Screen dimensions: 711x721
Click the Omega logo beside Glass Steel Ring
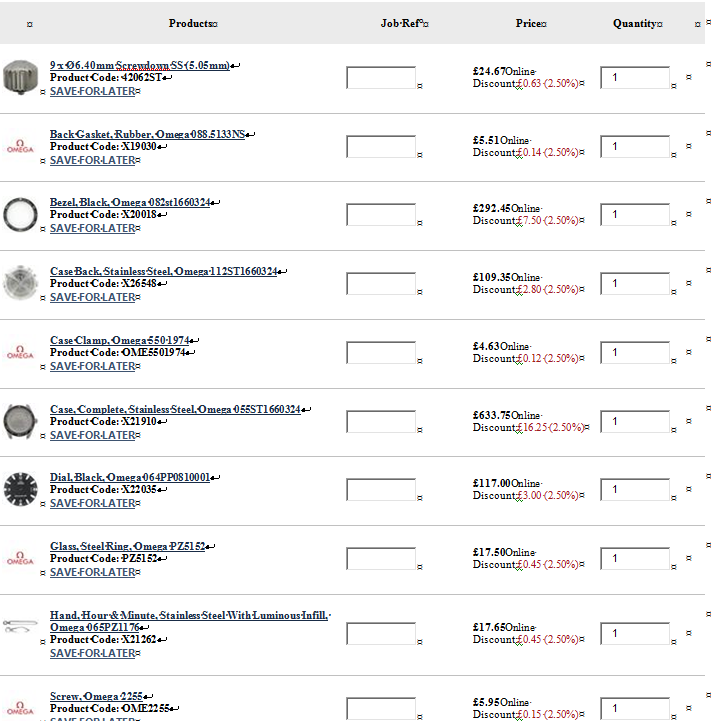pyautogui.click(x=19, y=558)
